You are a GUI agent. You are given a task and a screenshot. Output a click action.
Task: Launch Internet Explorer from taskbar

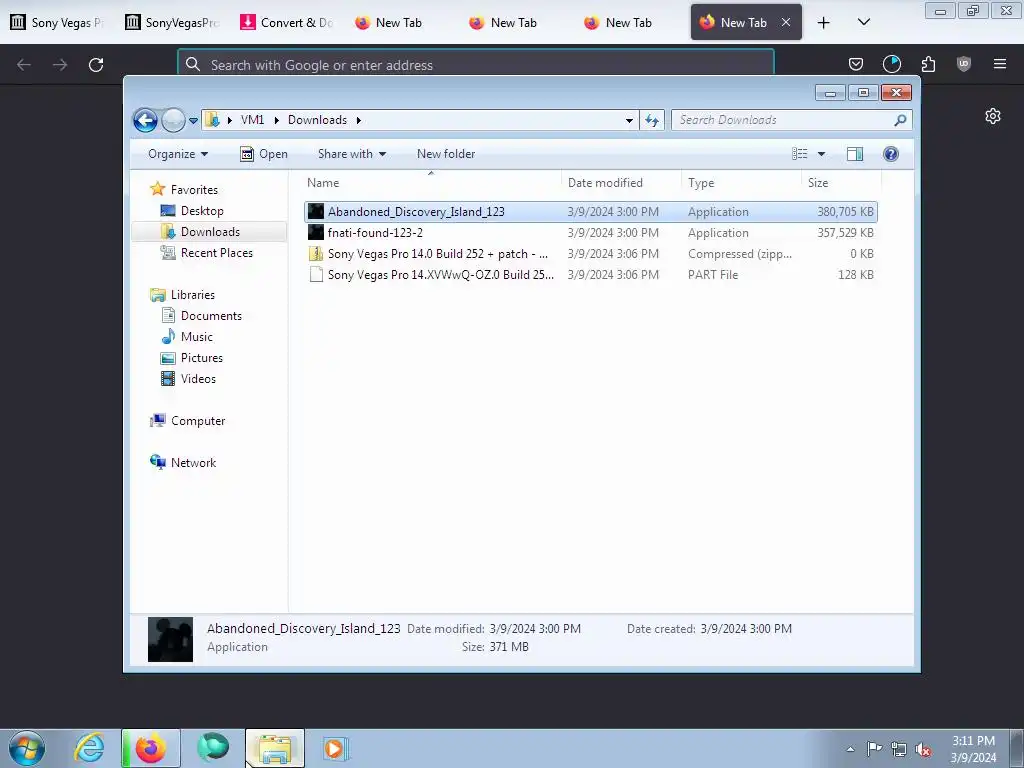pos(89,748)
